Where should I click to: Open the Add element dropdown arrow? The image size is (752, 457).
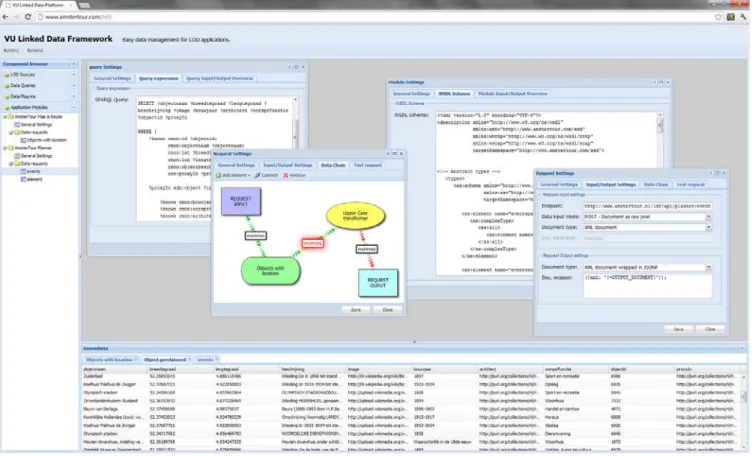click(x=249, y=176)
